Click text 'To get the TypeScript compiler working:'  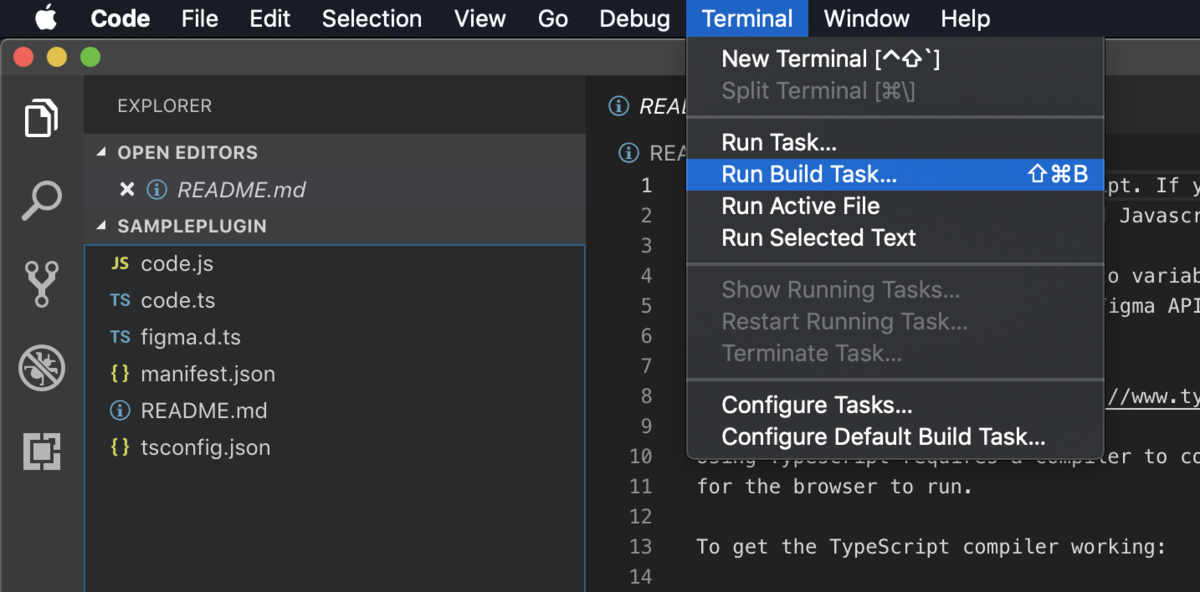pos(931,546)
